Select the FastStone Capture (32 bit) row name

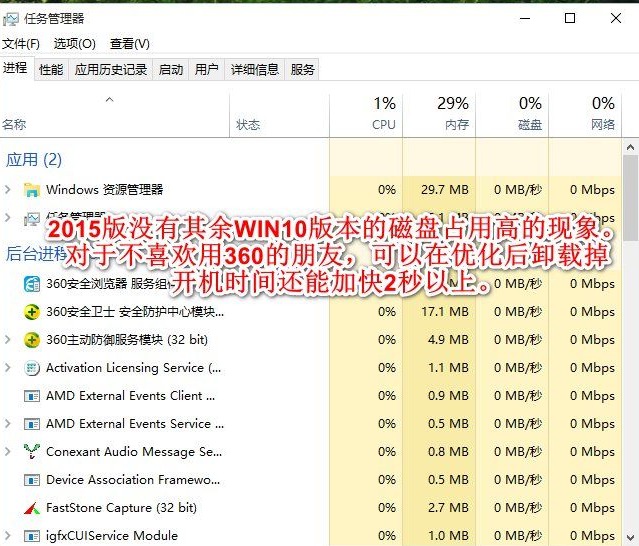(121, 508)
